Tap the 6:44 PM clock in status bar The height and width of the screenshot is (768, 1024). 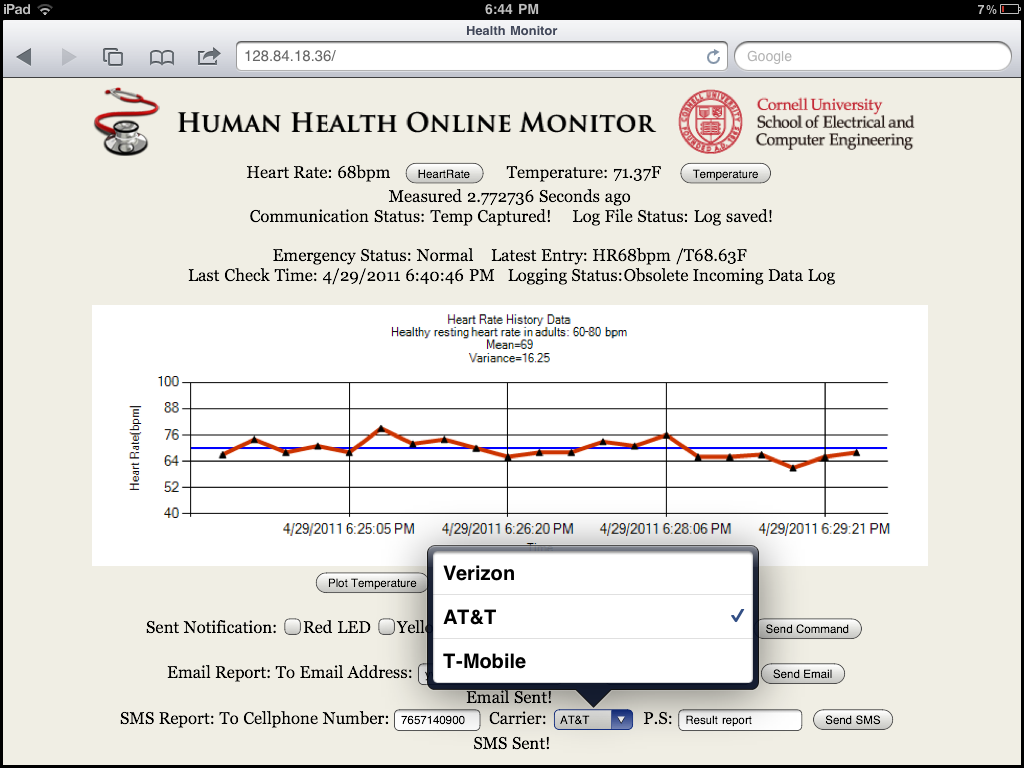pos(511,9)
